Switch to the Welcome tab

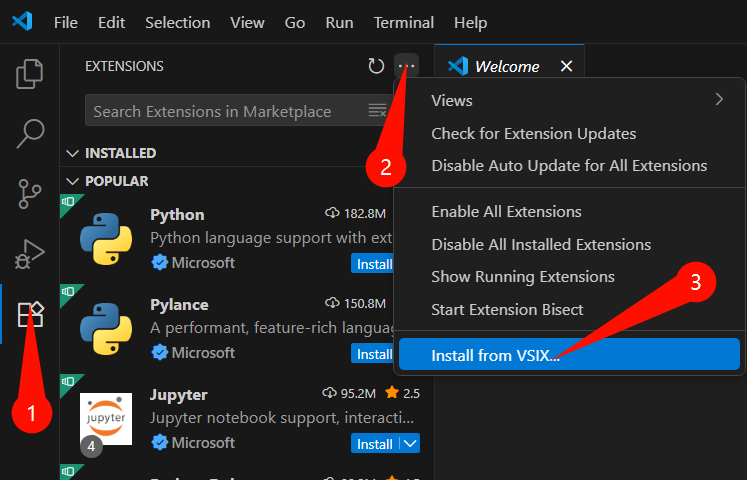507,66
